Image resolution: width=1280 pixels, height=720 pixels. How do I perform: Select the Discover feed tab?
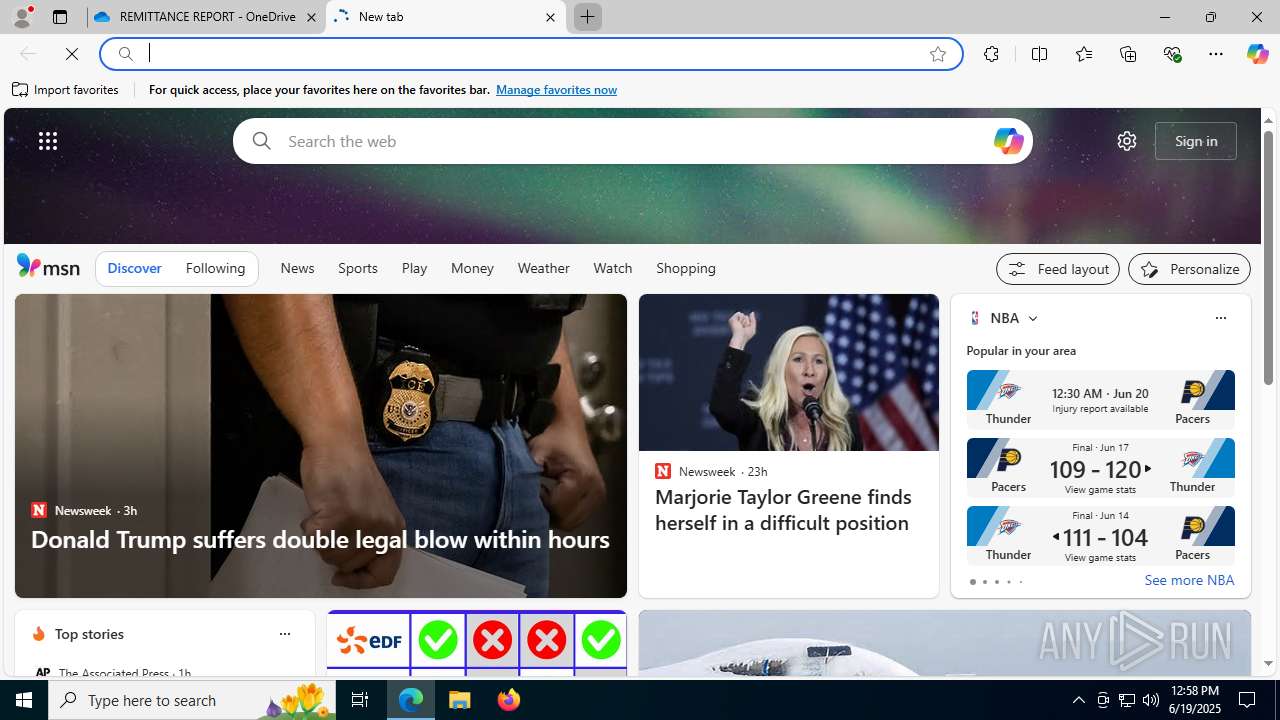[134, 268]
